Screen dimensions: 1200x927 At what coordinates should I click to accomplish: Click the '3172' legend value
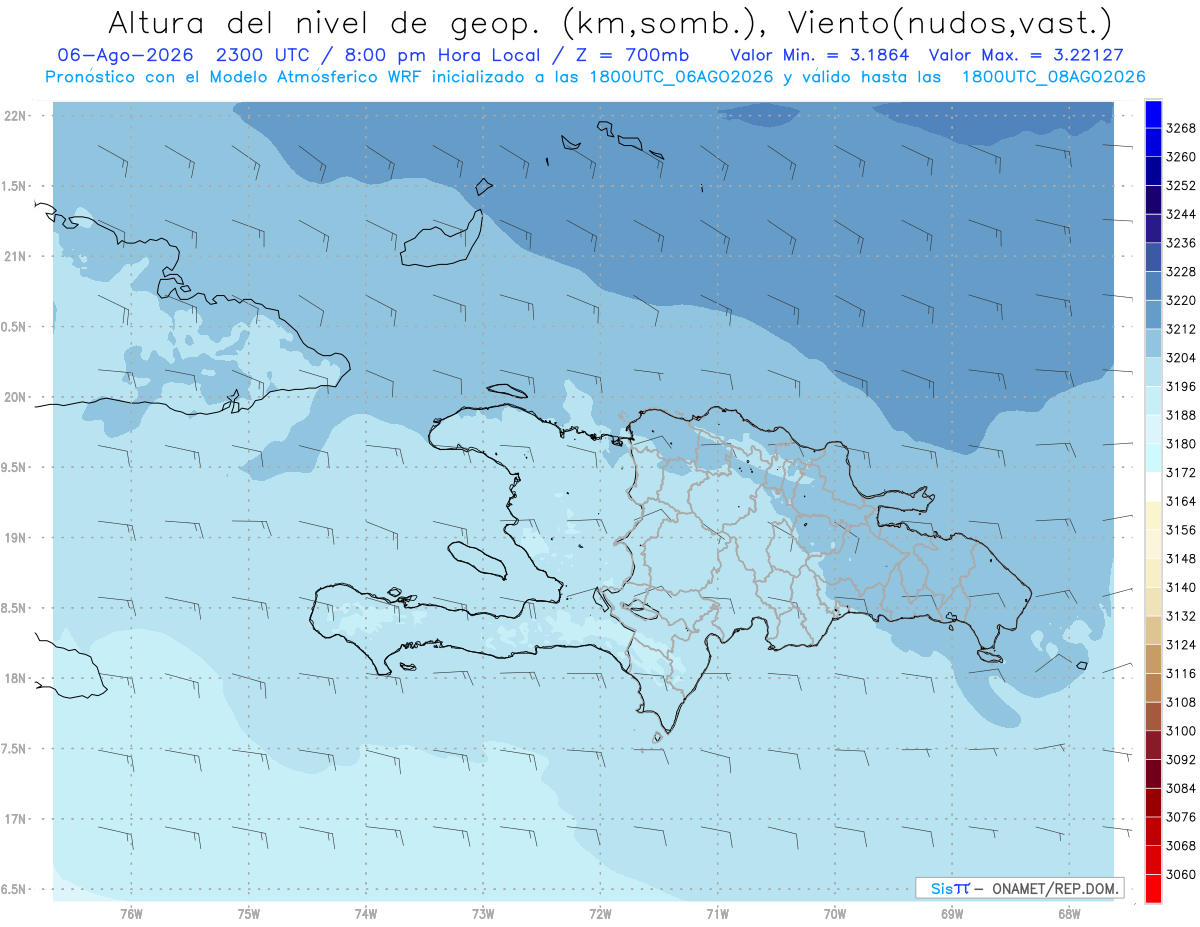pyautogui.click(x=1181, y=472)
